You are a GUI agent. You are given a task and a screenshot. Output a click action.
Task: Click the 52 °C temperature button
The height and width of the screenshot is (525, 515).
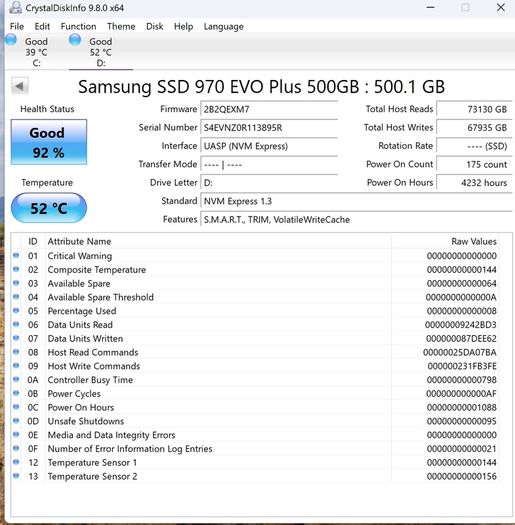49,208
